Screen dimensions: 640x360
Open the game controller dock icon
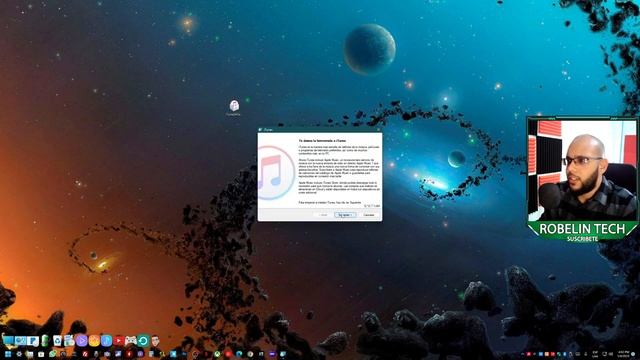pyautogui.click(x=131, y=340)
